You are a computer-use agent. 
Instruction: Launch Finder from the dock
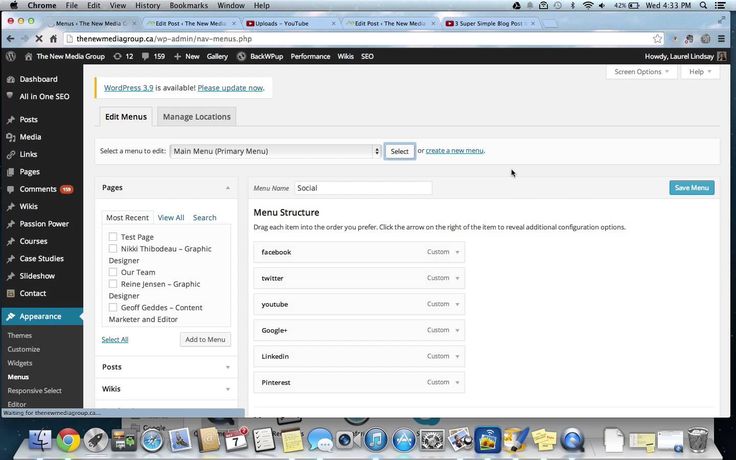coord(40,439)
